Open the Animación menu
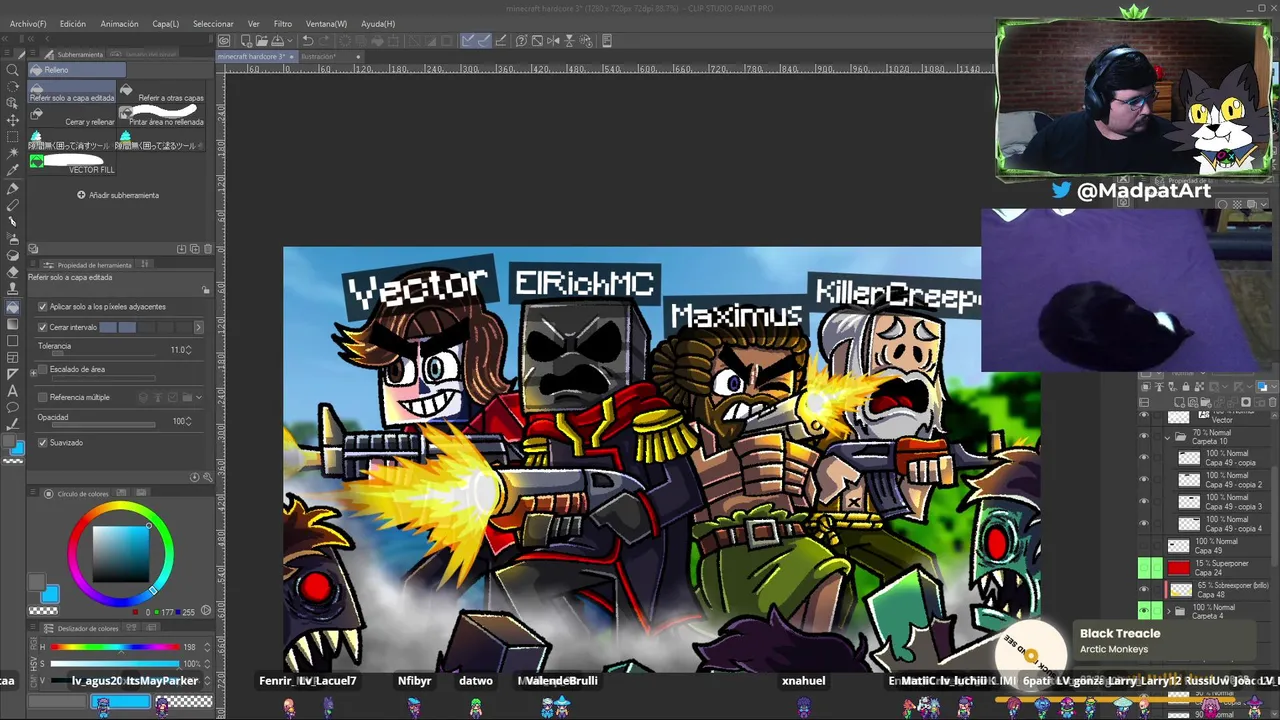 point(119,24)
